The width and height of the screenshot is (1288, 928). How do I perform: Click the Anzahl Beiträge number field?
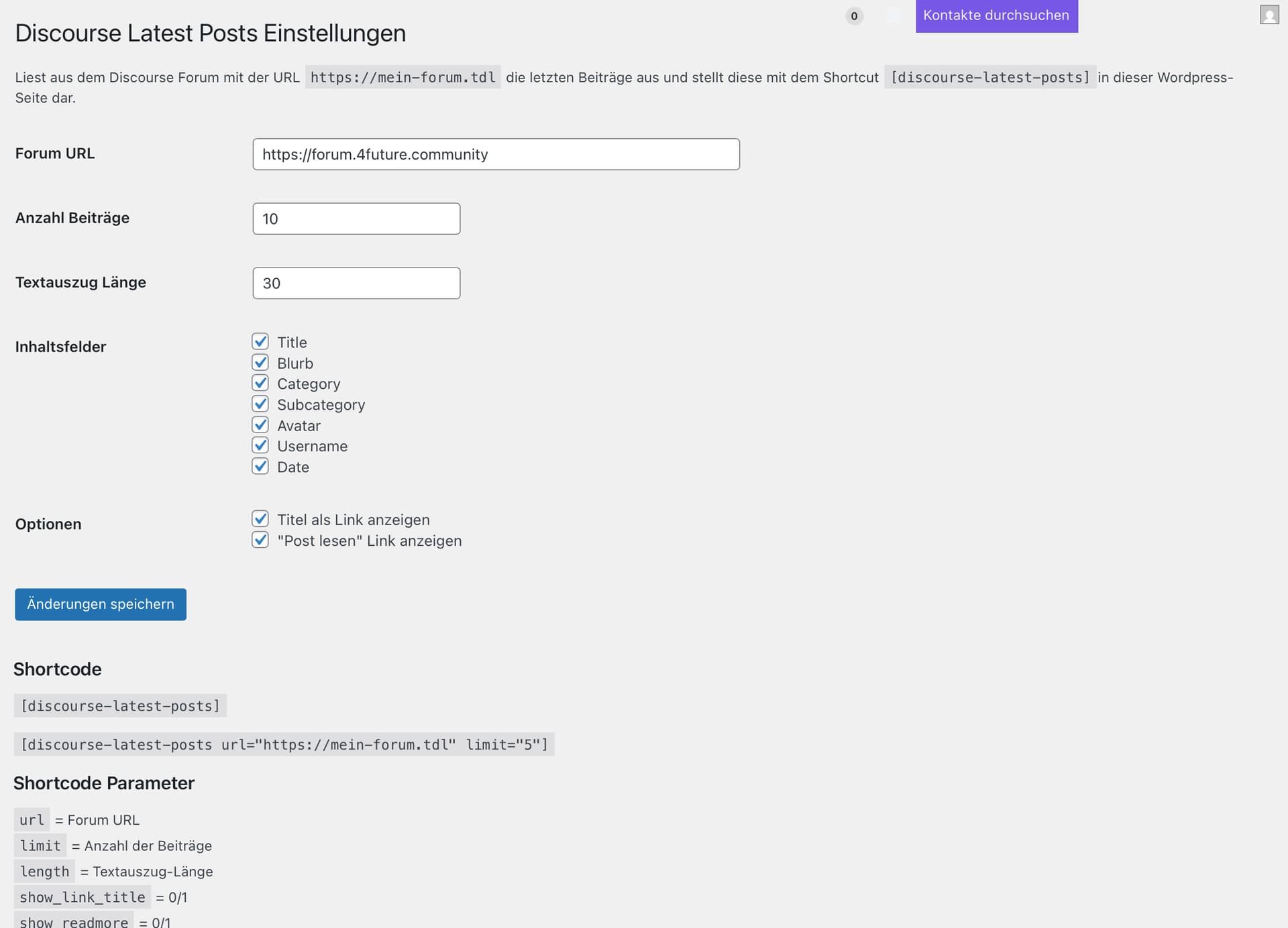[356, 219]
